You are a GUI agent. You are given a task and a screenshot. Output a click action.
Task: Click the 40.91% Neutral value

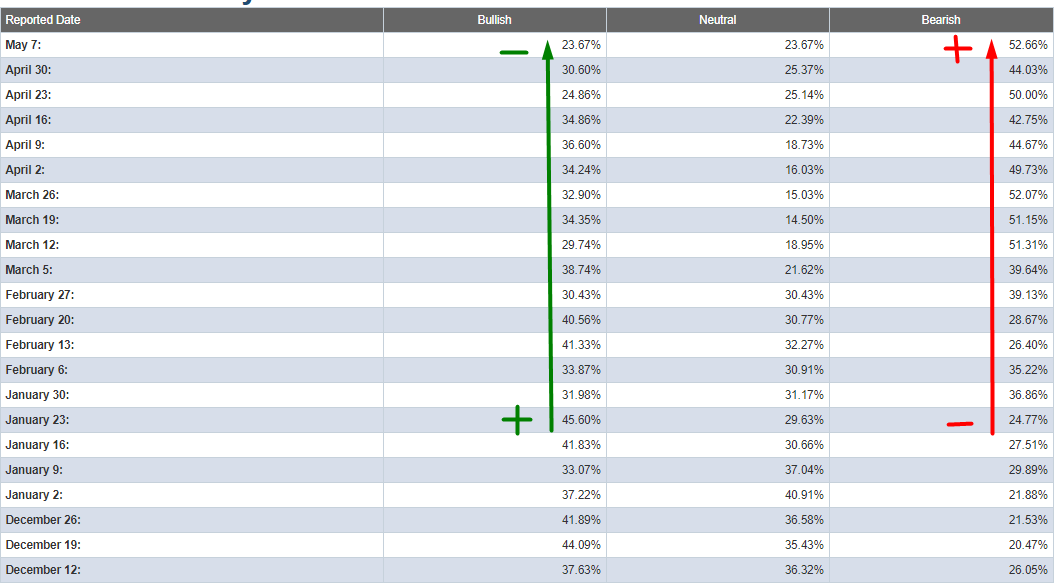pos(804,495)
